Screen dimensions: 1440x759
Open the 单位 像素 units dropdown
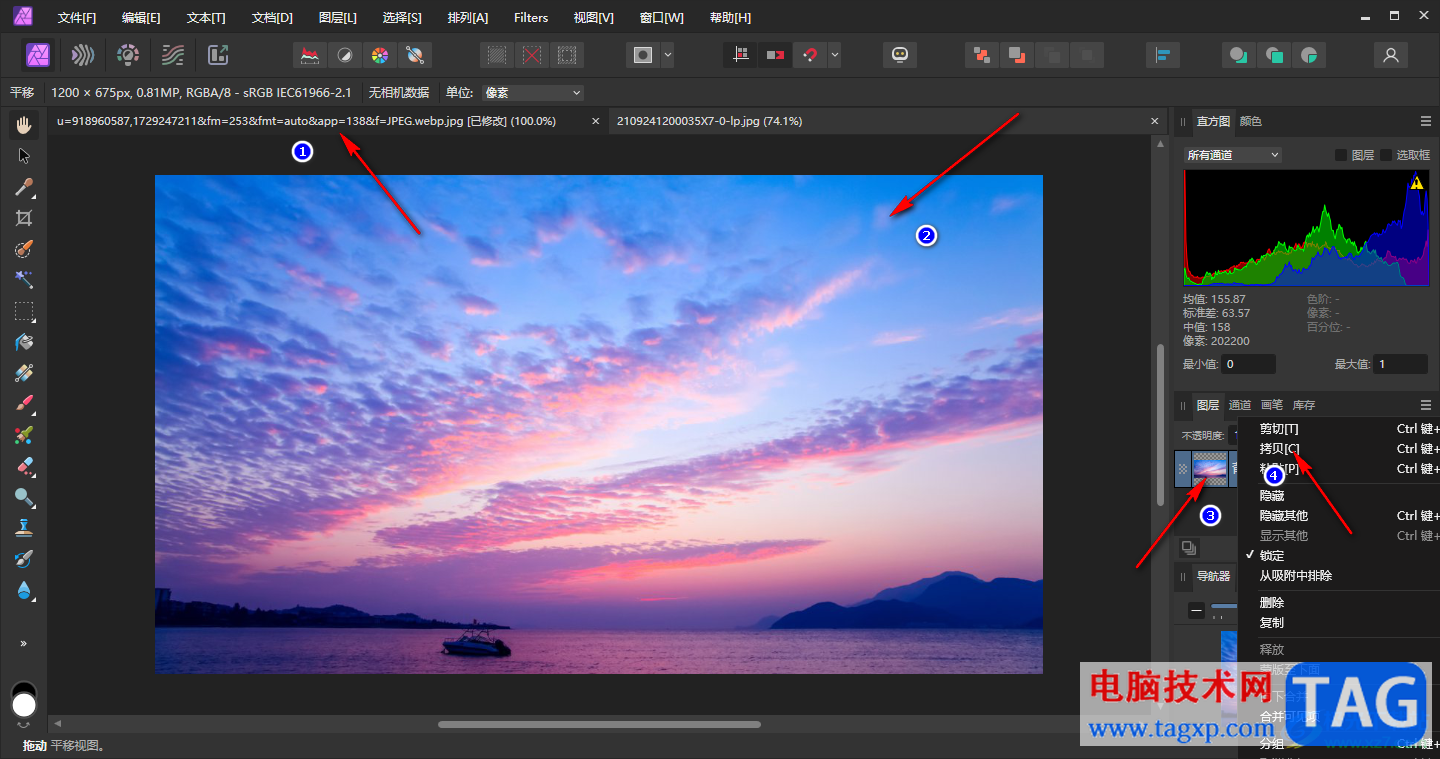coord(532,93)
